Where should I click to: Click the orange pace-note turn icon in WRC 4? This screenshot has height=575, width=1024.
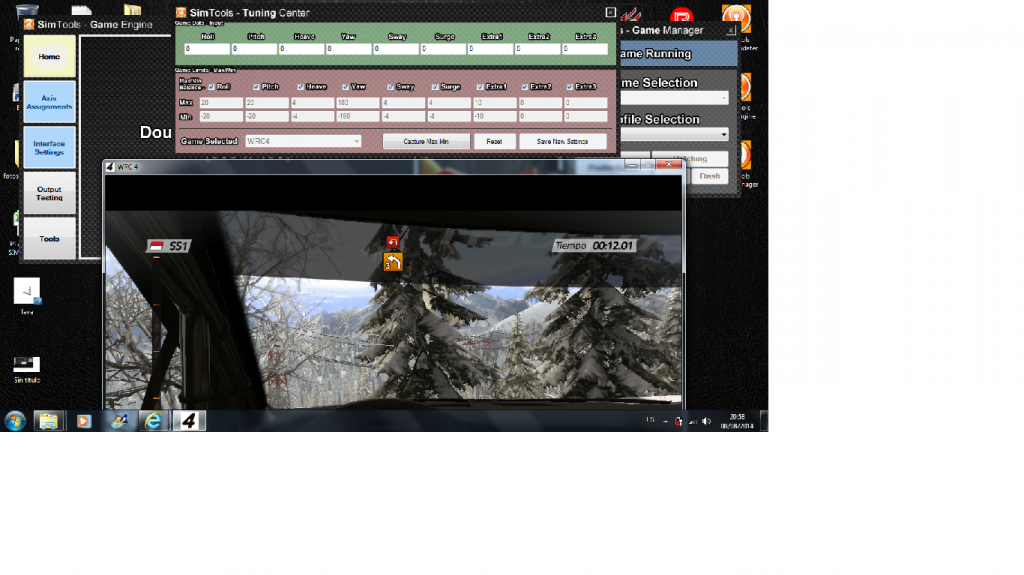392,262
